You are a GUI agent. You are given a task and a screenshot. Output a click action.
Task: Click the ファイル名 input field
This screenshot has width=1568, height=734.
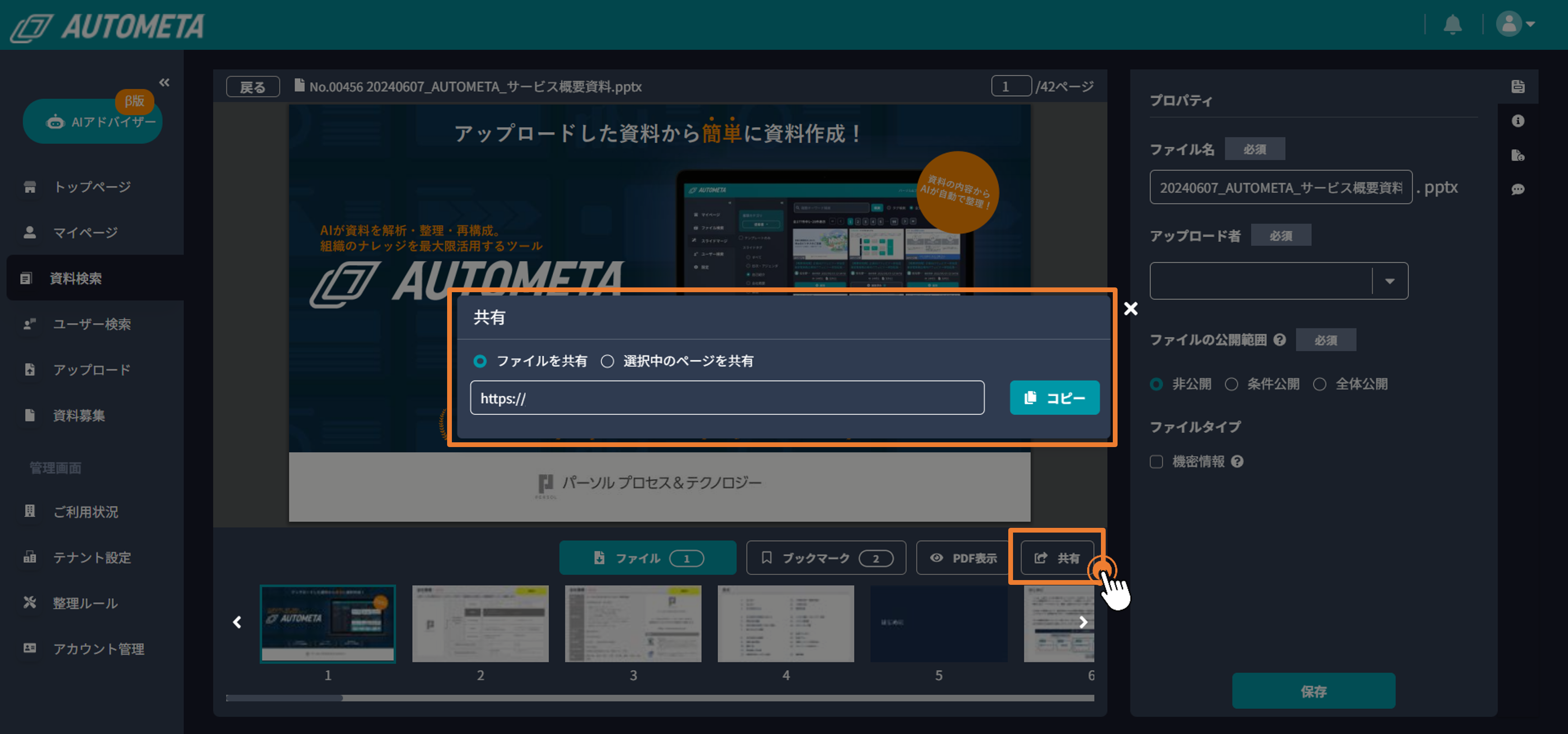(x=1281, y=187)
